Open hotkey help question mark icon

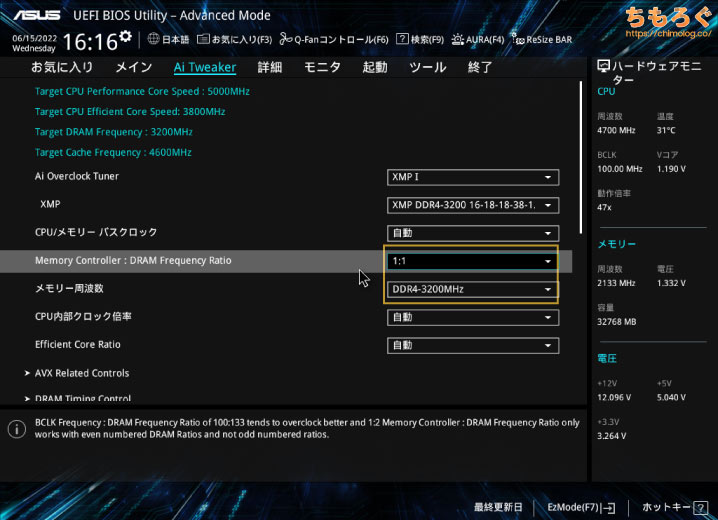[701, 507]
